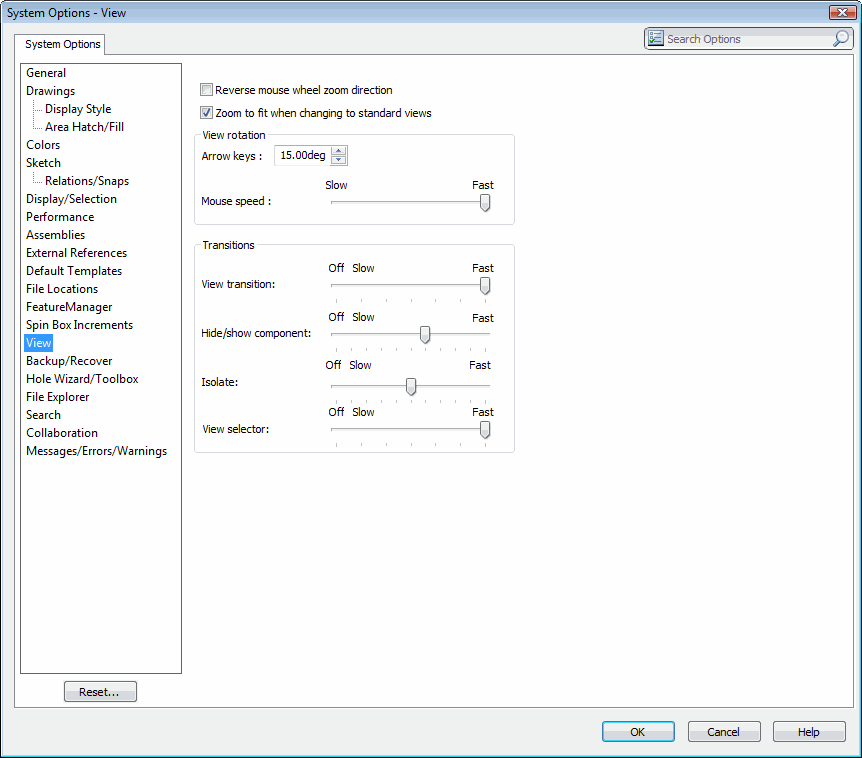Open the Search category in list

tap(43, 415)
